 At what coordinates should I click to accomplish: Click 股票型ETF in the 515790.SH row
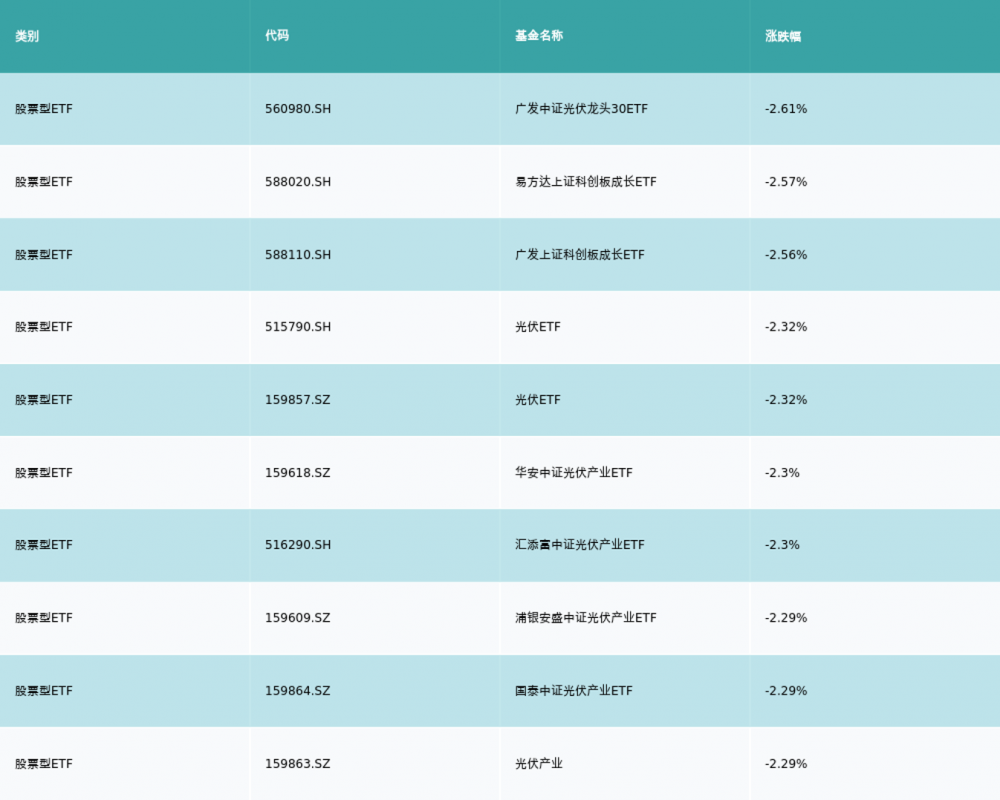(44, 327)
